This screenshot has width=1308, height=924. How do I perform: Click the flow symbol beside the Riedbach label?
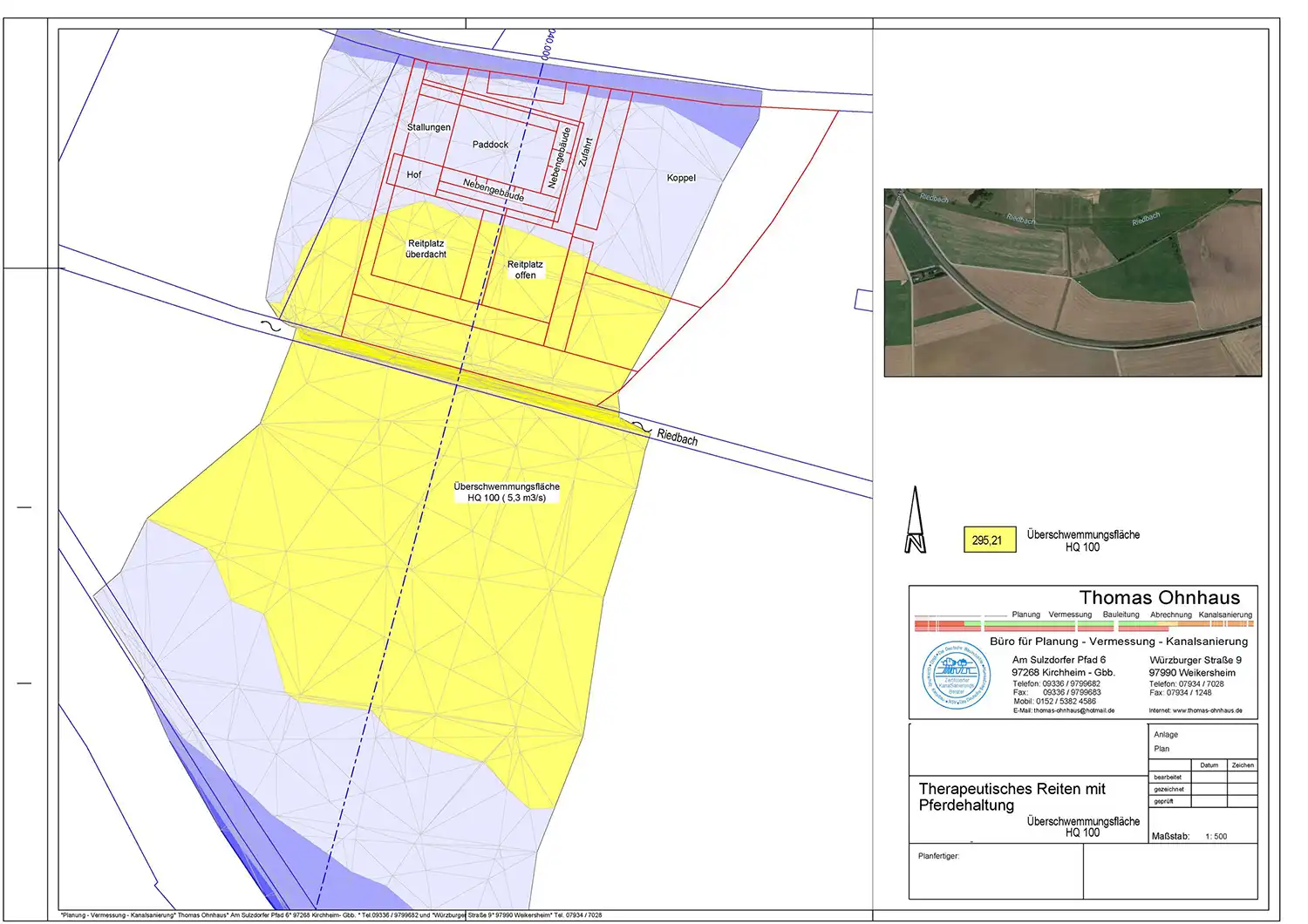(x=642, y=427)
